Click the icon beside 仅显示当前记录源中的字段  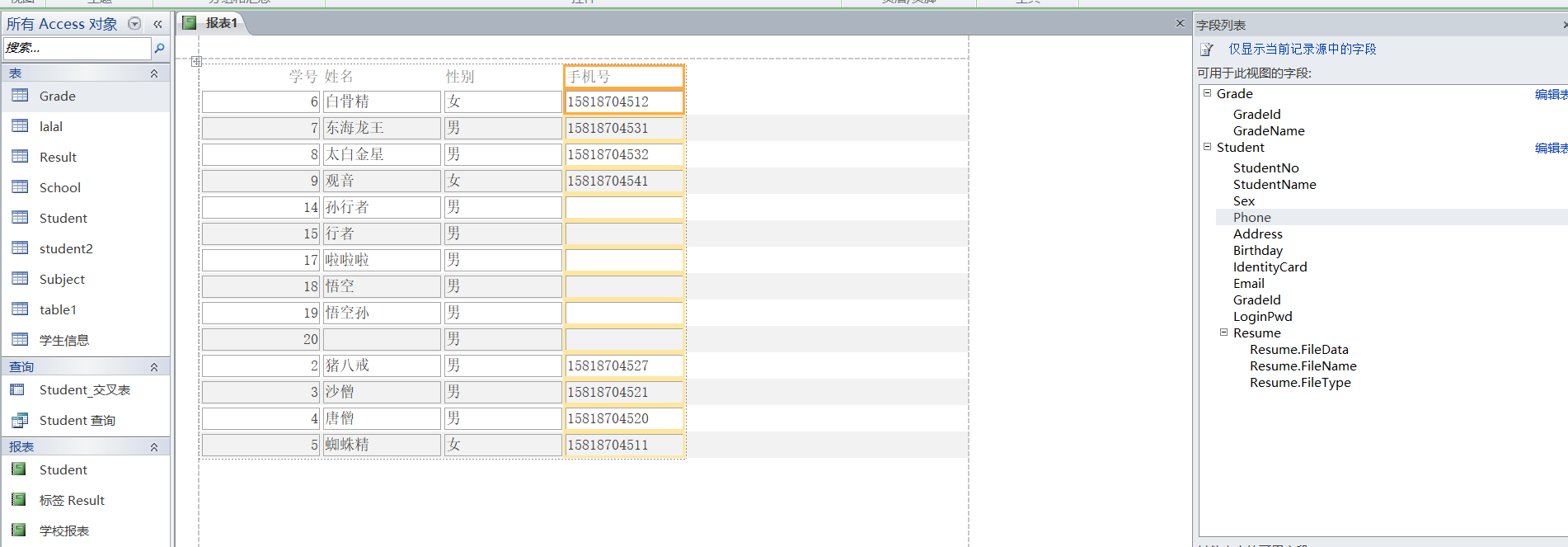[x=1207, y=50]
